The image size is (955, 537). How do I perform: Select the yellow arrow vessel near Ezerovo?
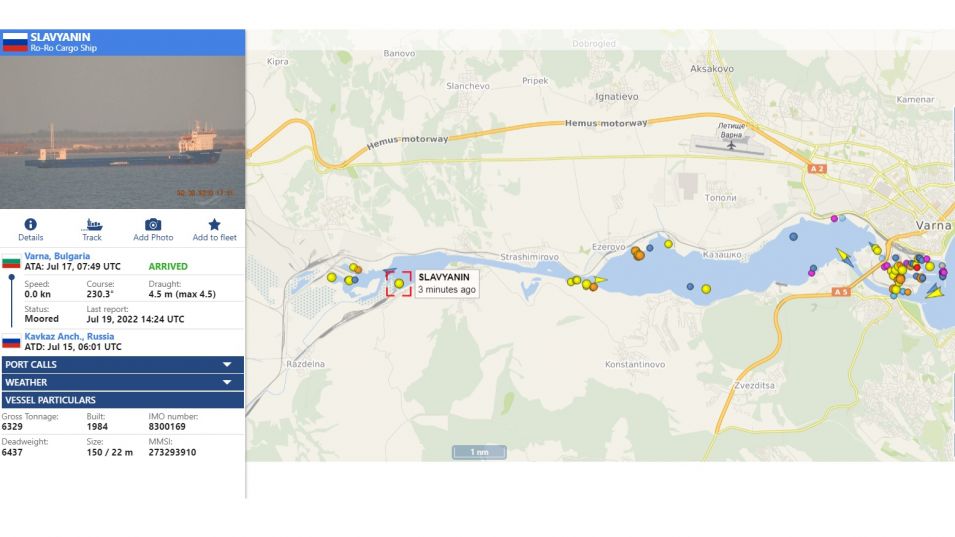599,281
